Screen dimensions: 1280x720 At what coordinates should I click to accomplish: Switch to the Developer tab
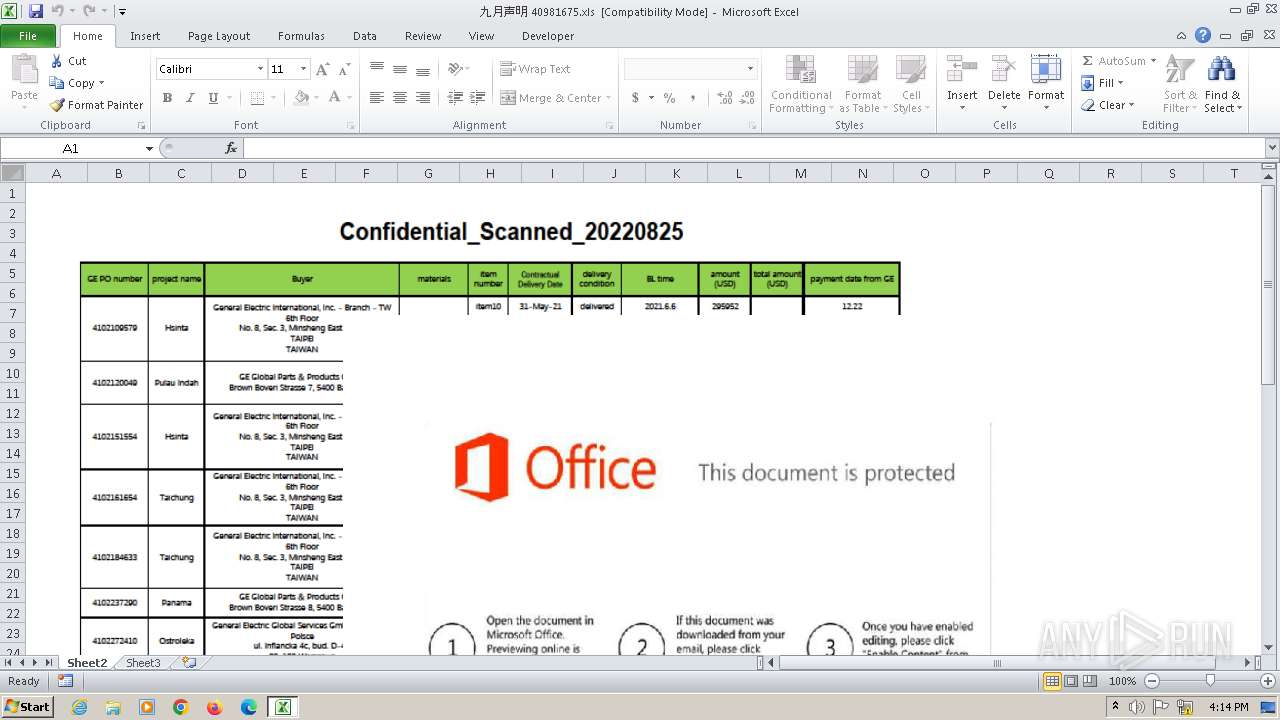(x=548, y=36)
